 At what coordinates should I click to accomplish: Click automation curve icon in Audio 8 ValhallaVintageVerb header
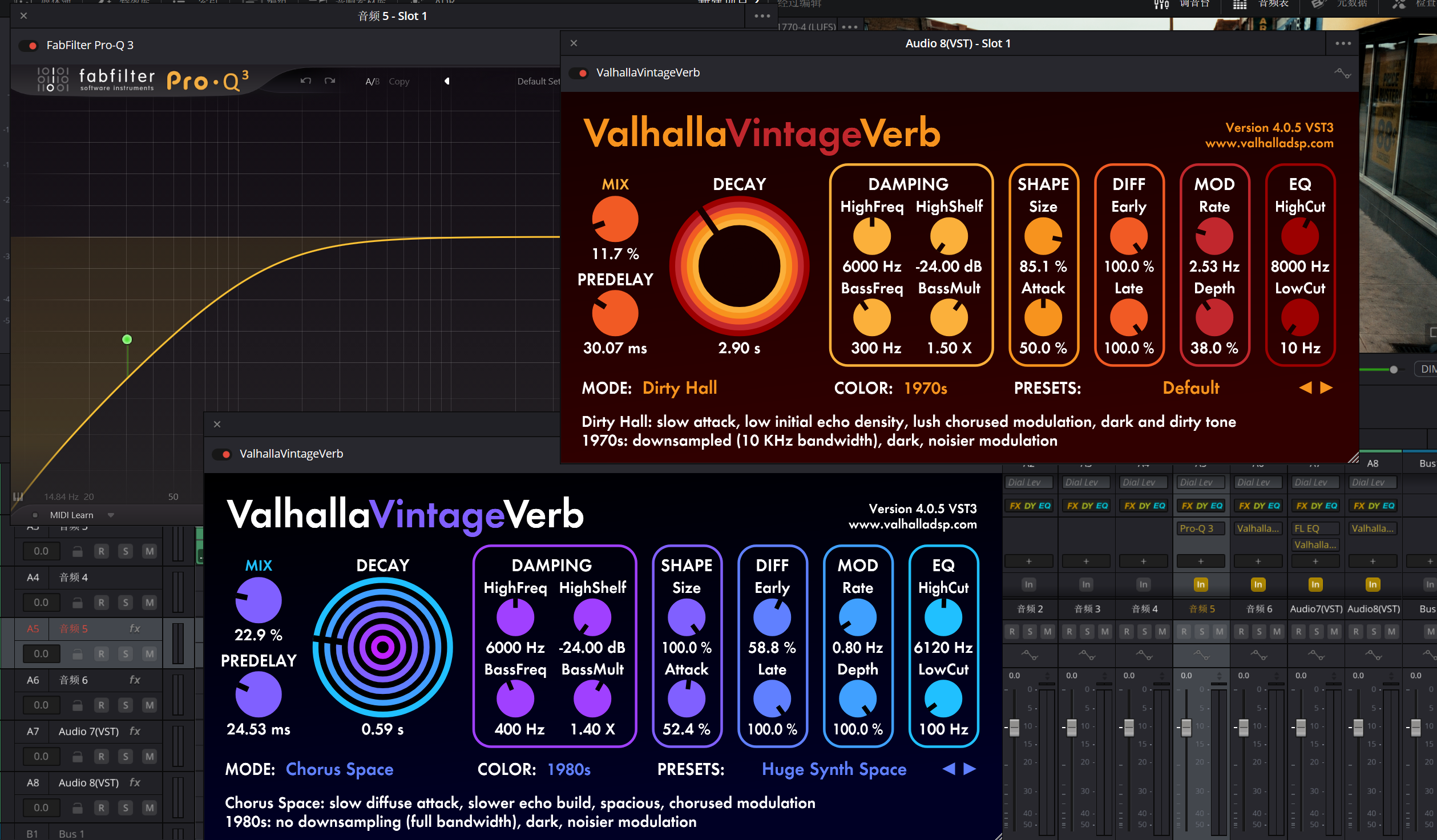tap(1342, 73)
